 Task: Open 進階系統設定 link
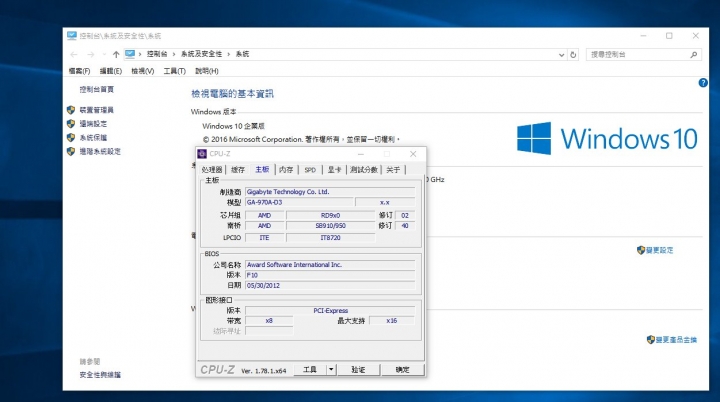tap(100, 151)
